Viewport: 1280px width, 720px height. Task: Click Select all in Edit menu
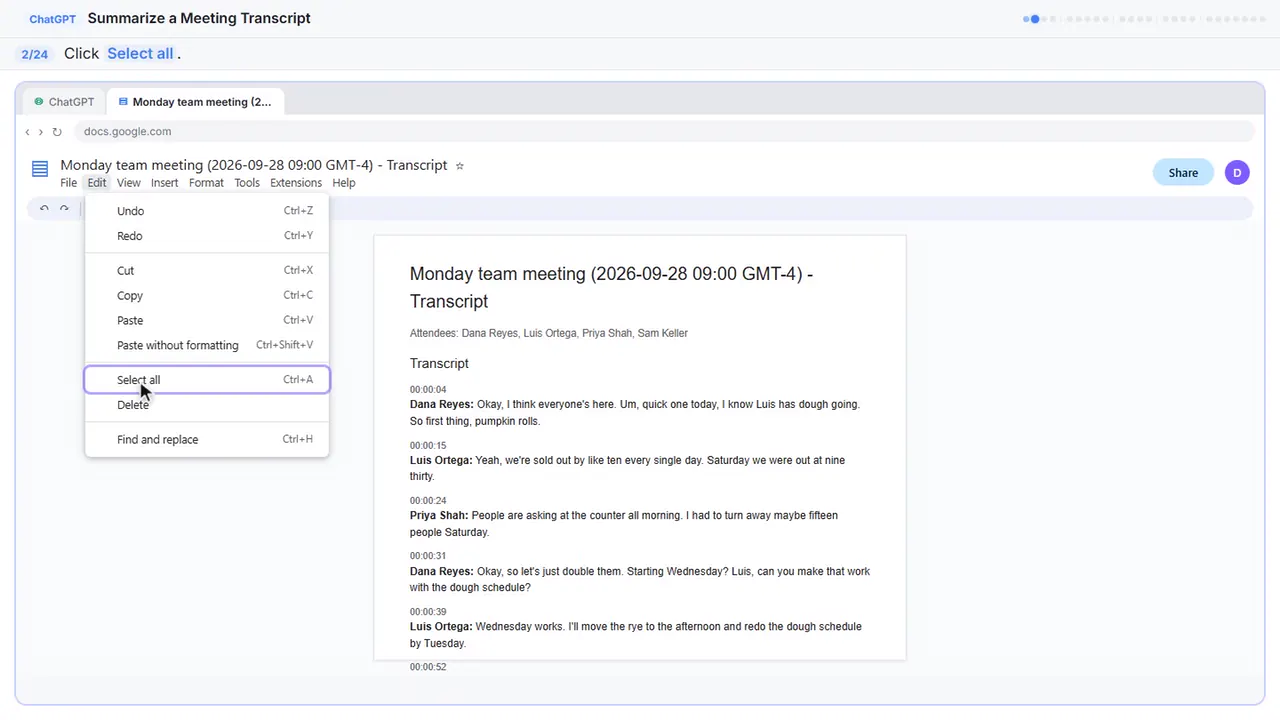click(207, 380)
